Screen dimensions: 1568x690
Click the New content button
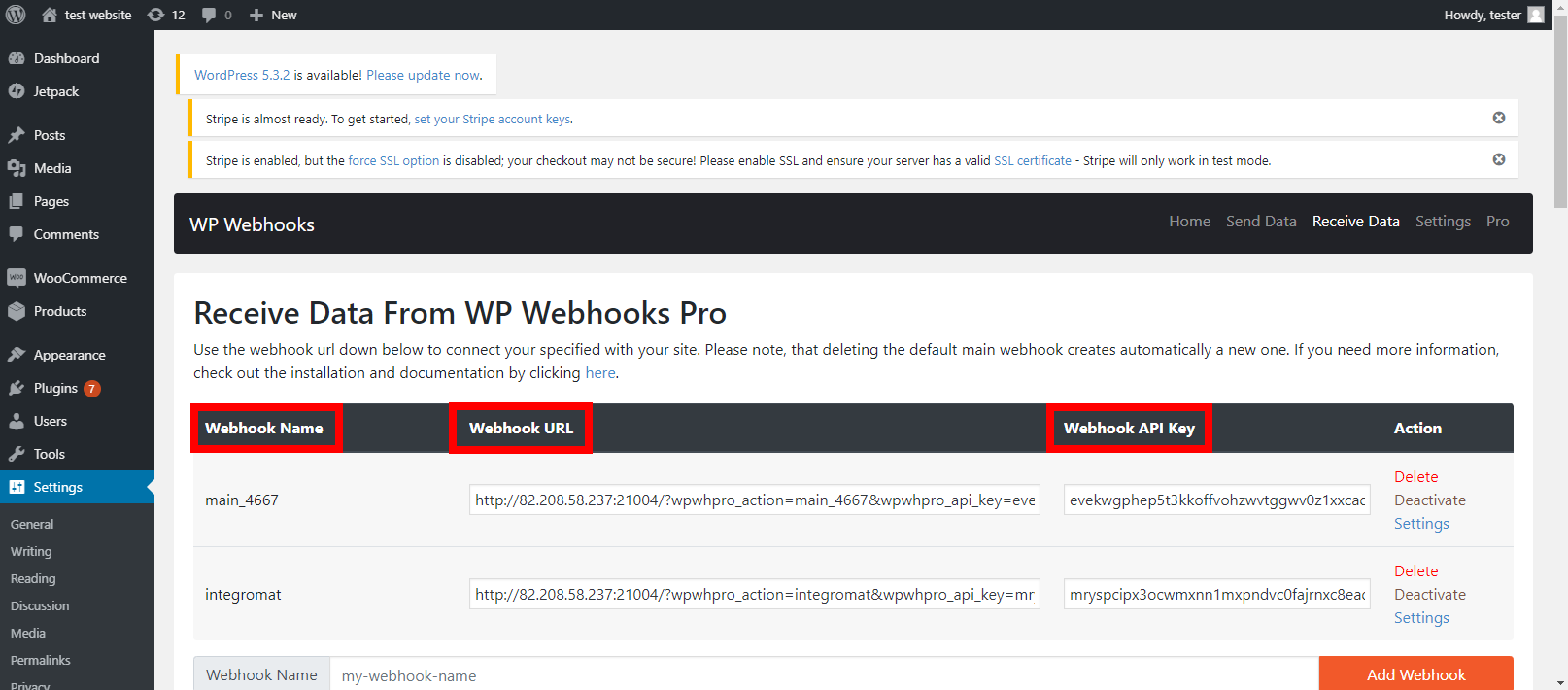[273, 15]
